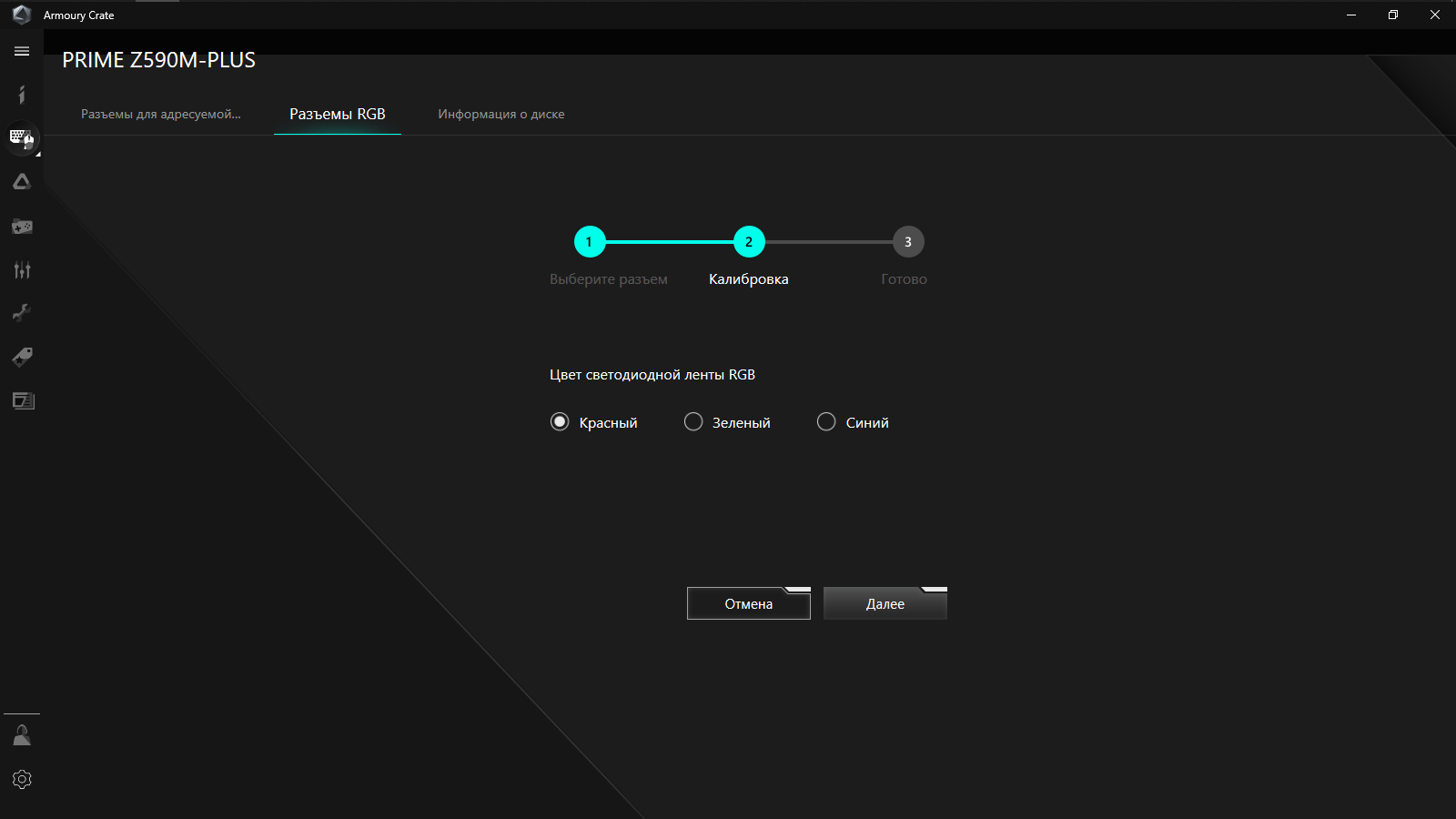The width and height of the screenshot is (1456, 819).
Task: Click the PRIME Z590M-PLUS title
Action: click(159, 60)
